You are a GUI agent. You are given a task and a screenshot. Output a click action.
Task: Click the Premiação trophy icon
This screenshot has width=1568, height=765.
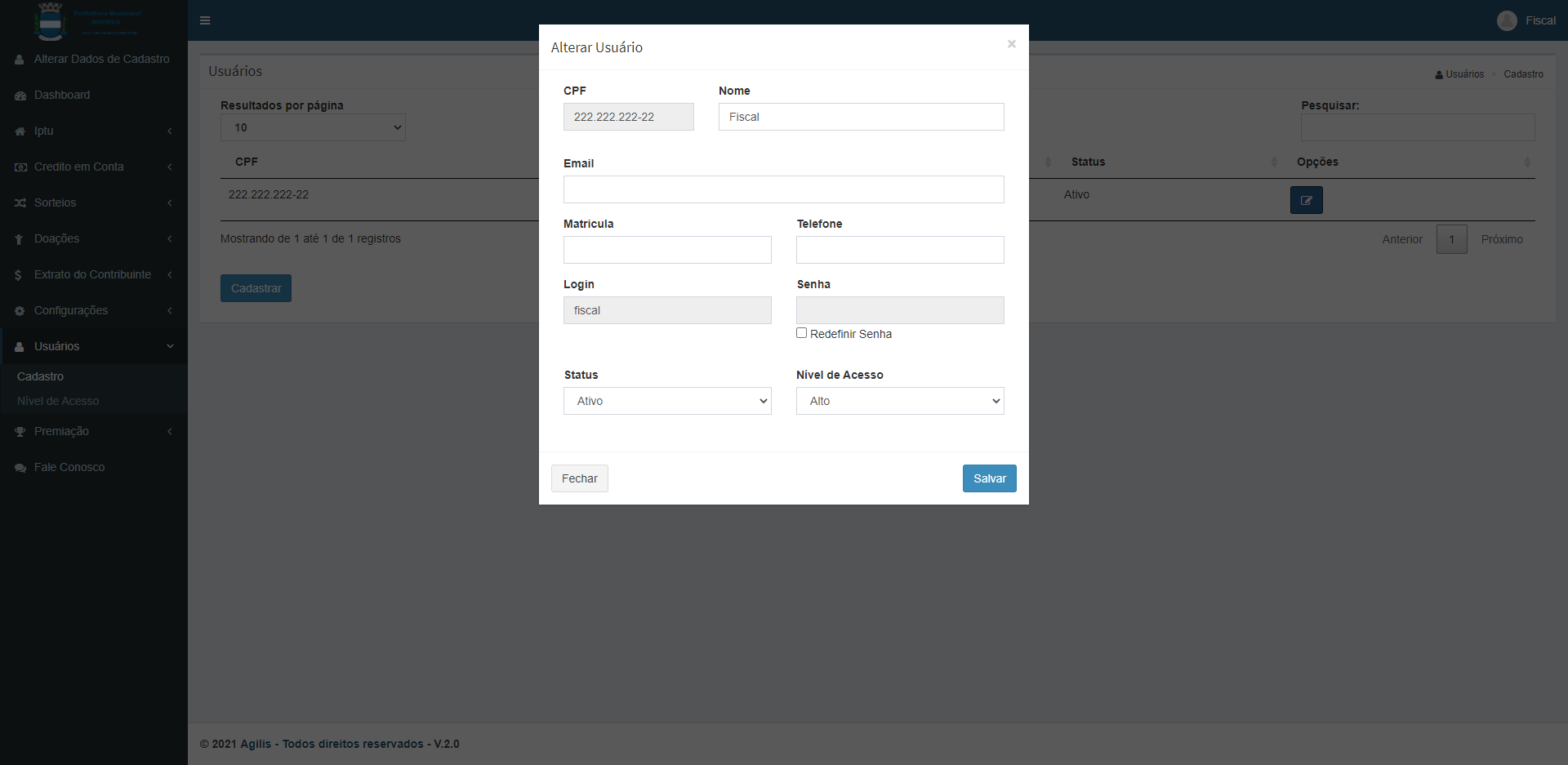20,432
